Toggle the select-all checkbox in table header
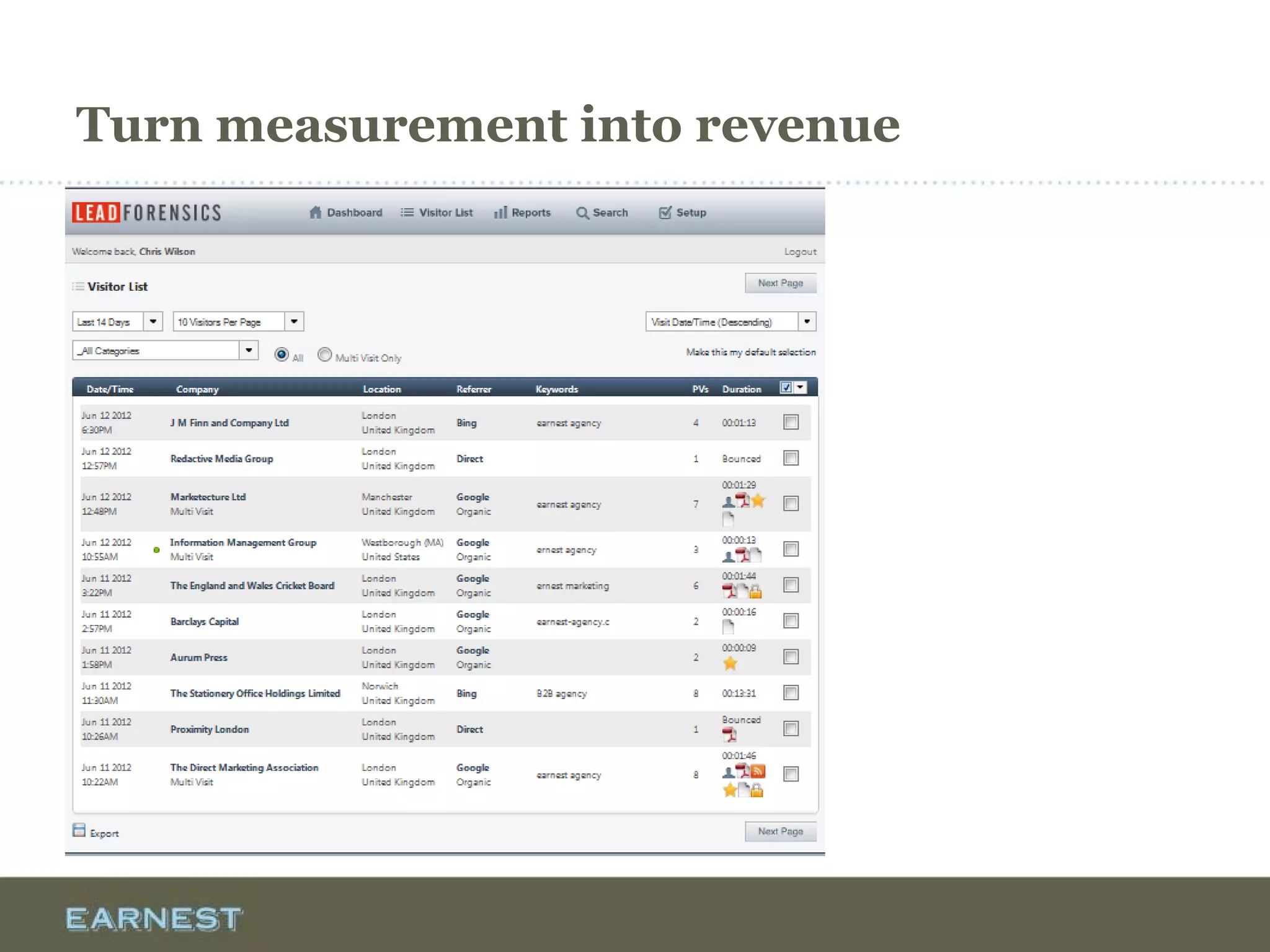1270x952 pixels. click(x=786, y=387)
